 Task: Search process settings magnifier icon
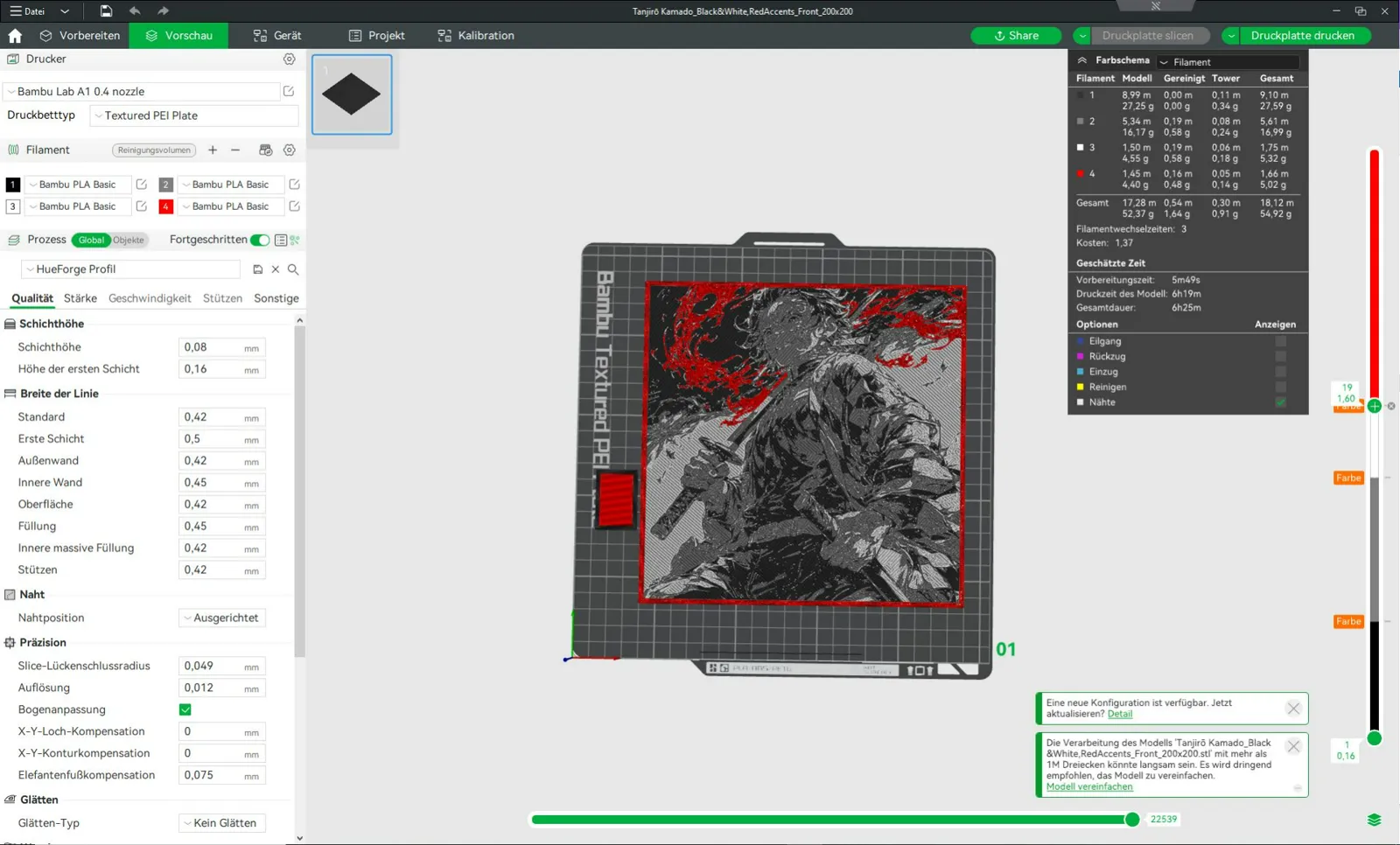[x=293, y=269]
